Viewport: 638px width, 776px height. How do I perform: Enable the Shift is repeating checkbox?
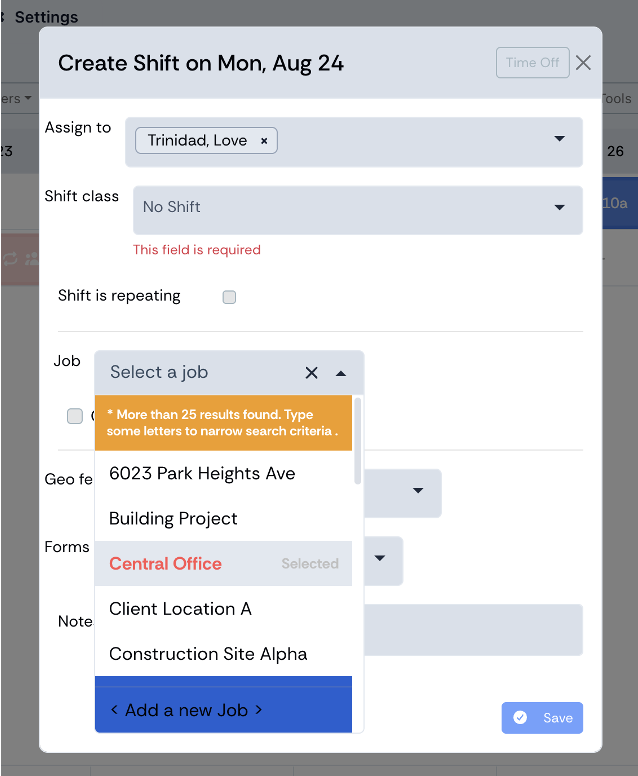(x=229, y=297)
